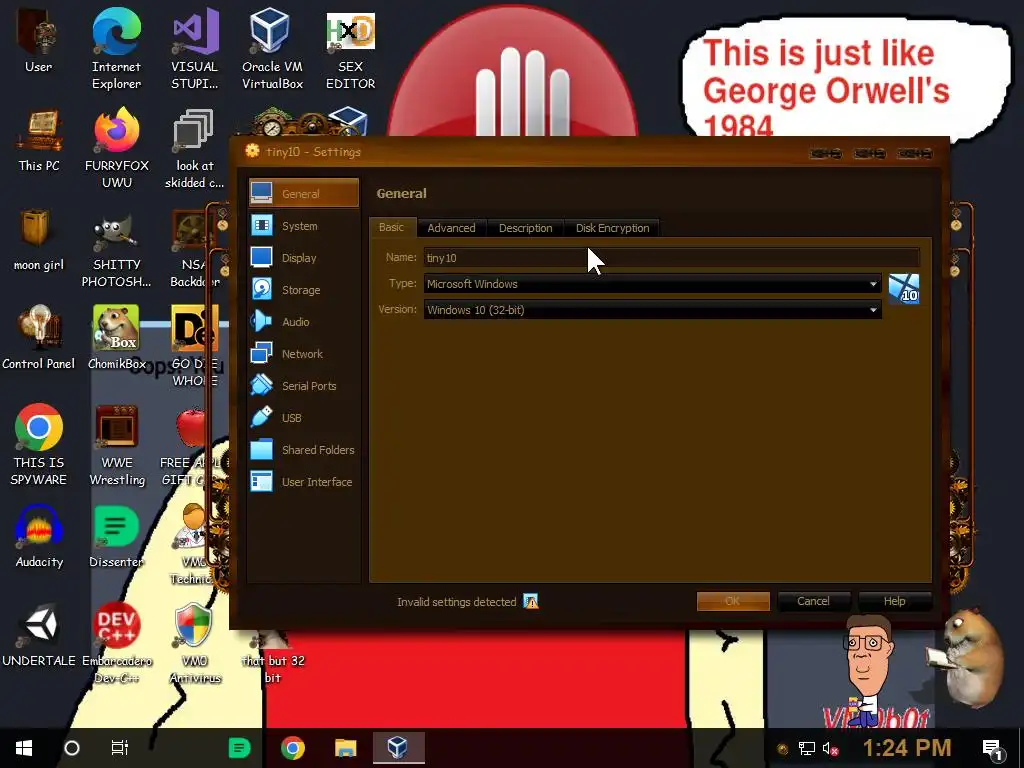Select the FURRYFOX UWU Firefox icon
This screenshot has width=1024, height=768.
(x=117, y=148)
